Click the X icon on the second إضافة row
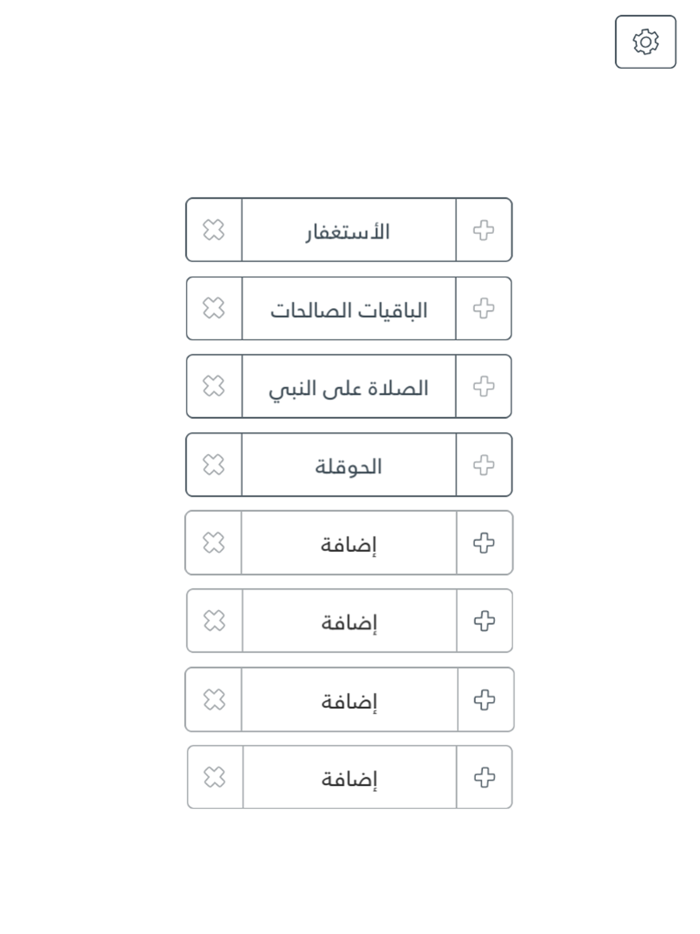700x934 pixels. pyautogui.click(x=213, y=620)
